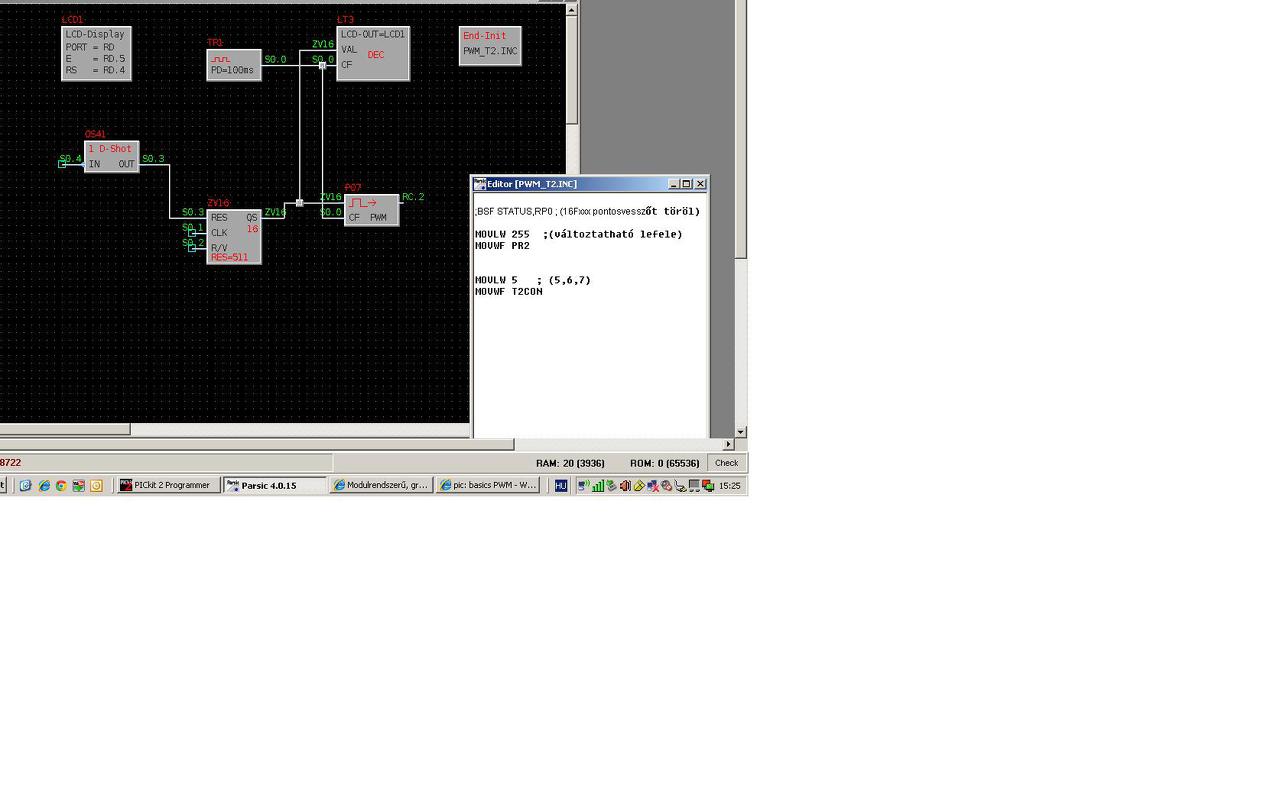Click the canvas horizontal scrollbar thumb
The height and width of the screenshot is (808, 1280).
tap(65, 430)
